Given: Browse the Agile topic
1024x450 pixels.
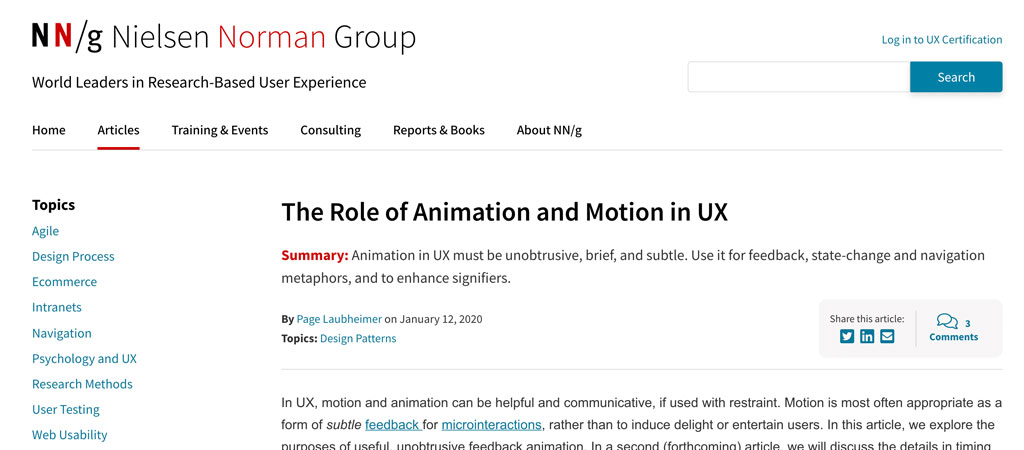Looking at the screenshot, I should click(46, 231).
